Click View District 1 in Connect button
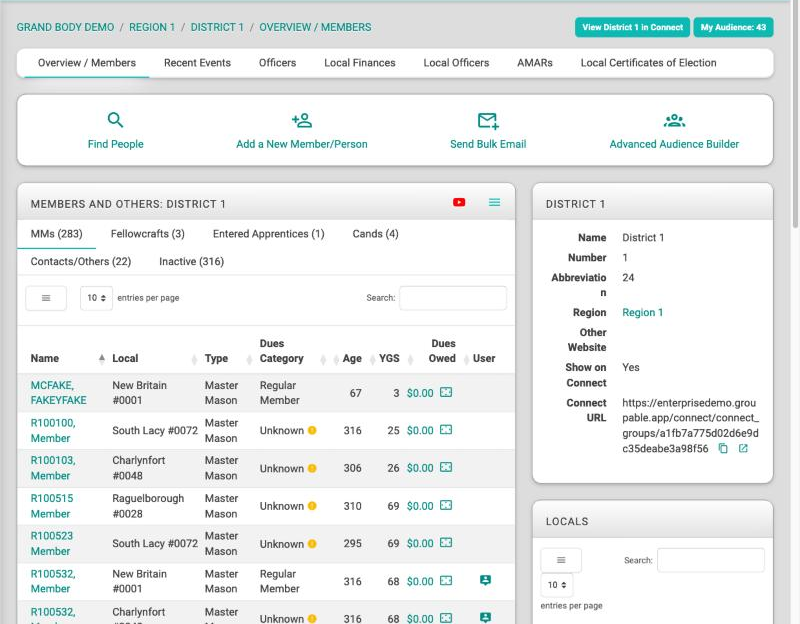The image size is (800, 624). [x=632, y=27]
